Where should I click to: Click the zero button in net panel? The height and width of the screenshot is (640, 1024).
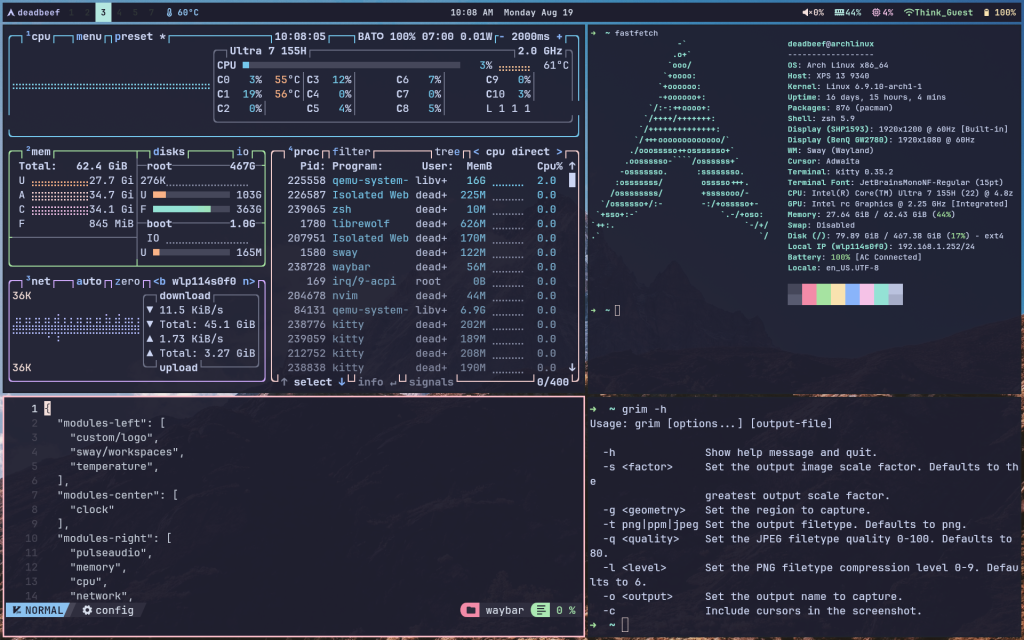point(127,282)
